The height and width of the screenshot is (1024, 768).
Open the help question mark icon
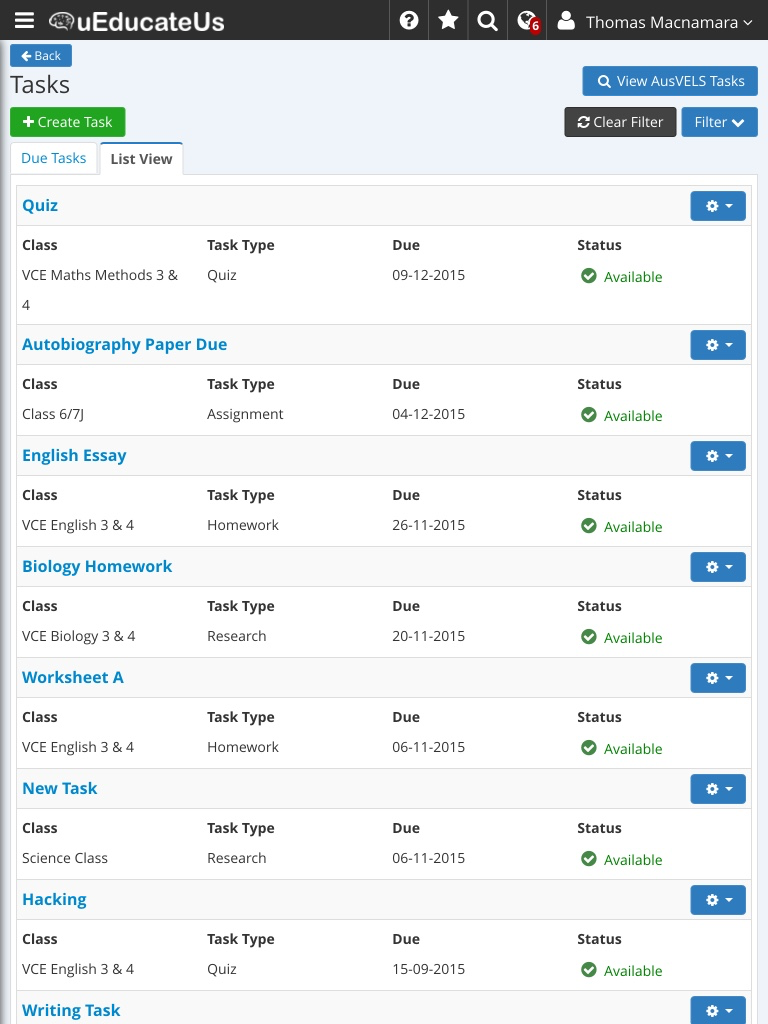coord(409,21)
